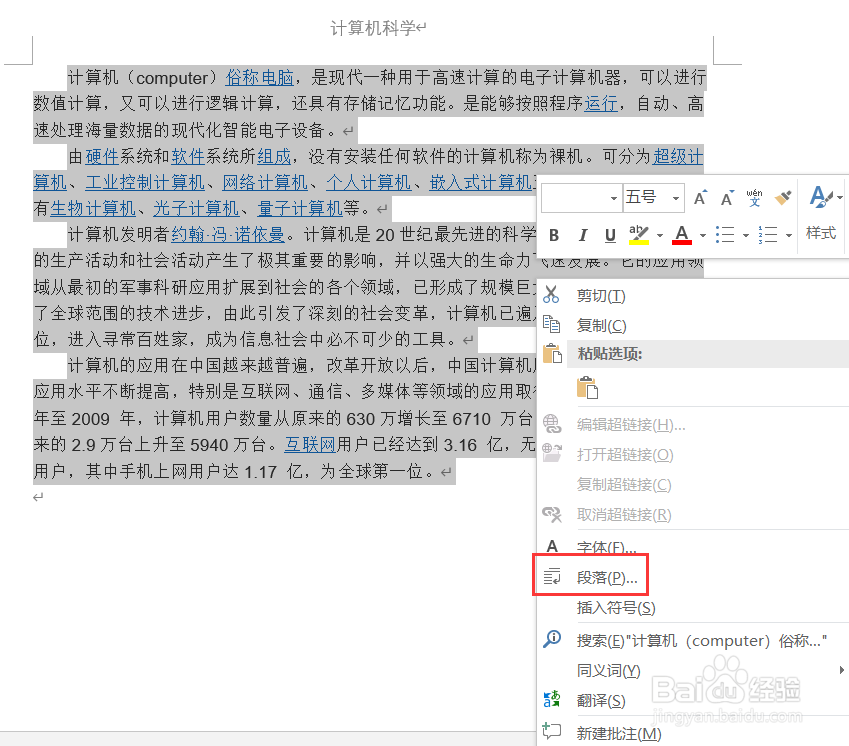Apply yellow text highlight color
849x746 pixels.
[639, 235]
